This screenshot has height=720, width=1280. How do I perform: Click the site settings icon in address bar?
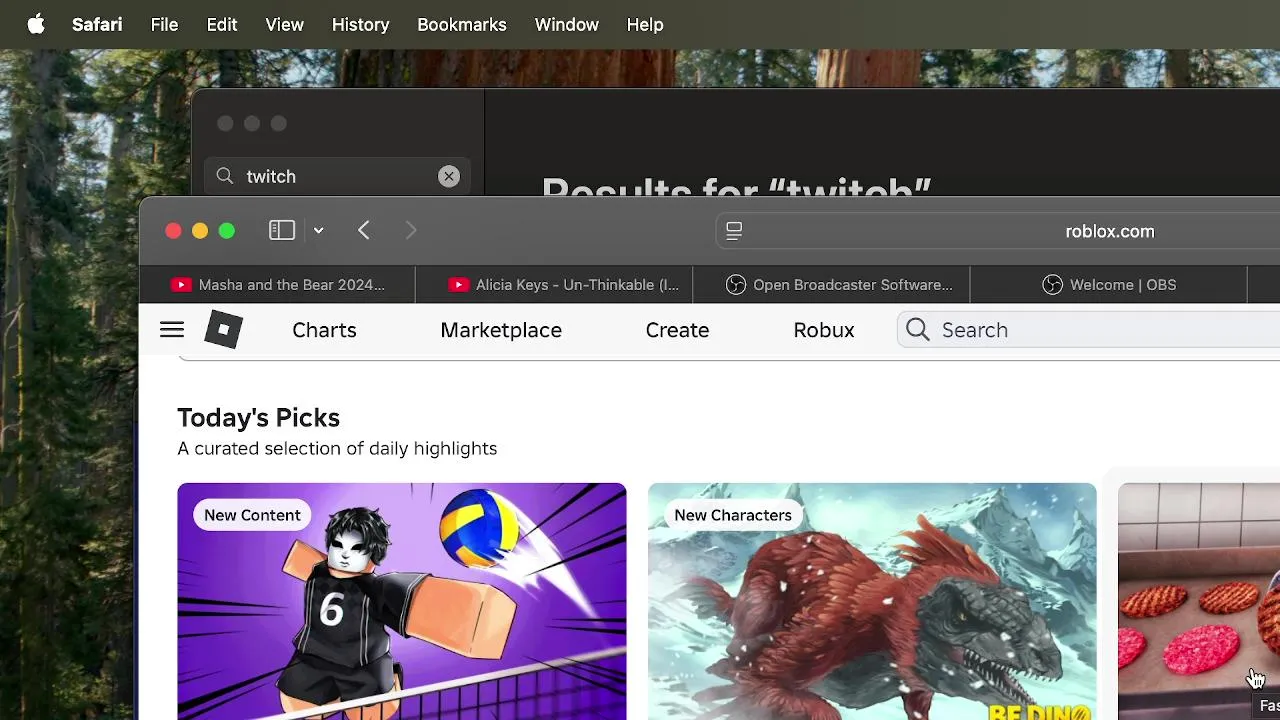click(x=734, y=231)
